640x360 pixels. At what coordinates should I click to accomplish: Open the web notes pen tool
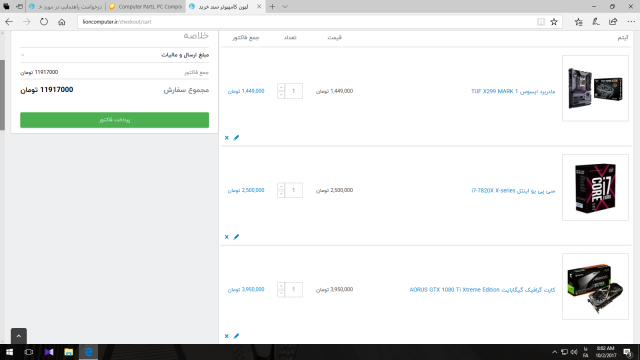click(x=596, y=22)
